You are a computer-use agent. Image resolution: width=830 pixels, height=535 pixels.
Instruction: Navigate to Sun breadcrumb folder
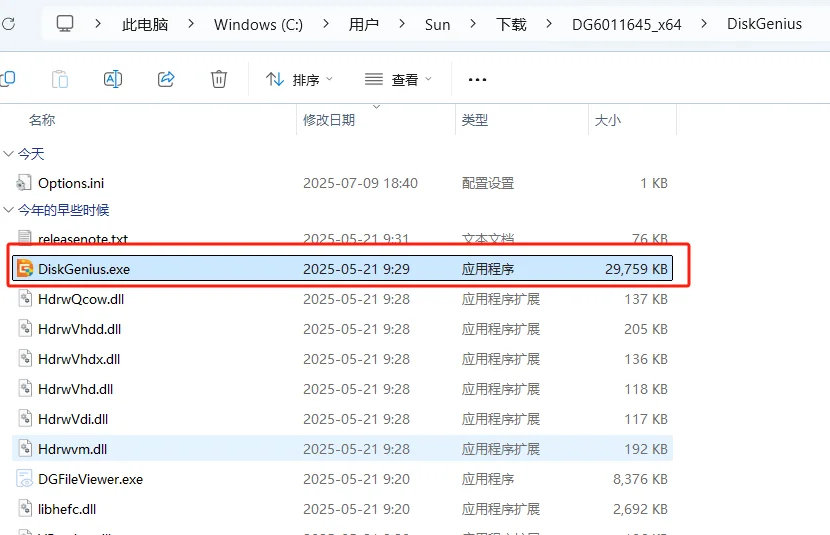pyautogui.click(x=437, y=24)
